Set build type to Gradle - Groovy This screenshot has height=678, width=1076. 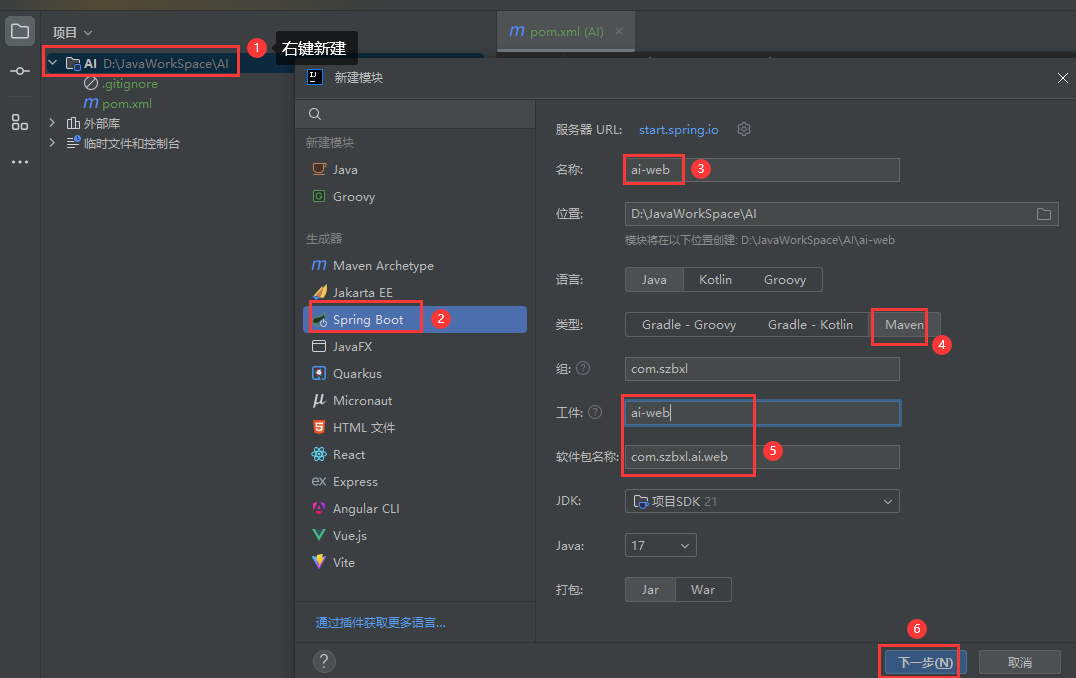click(x=688, y=325)
